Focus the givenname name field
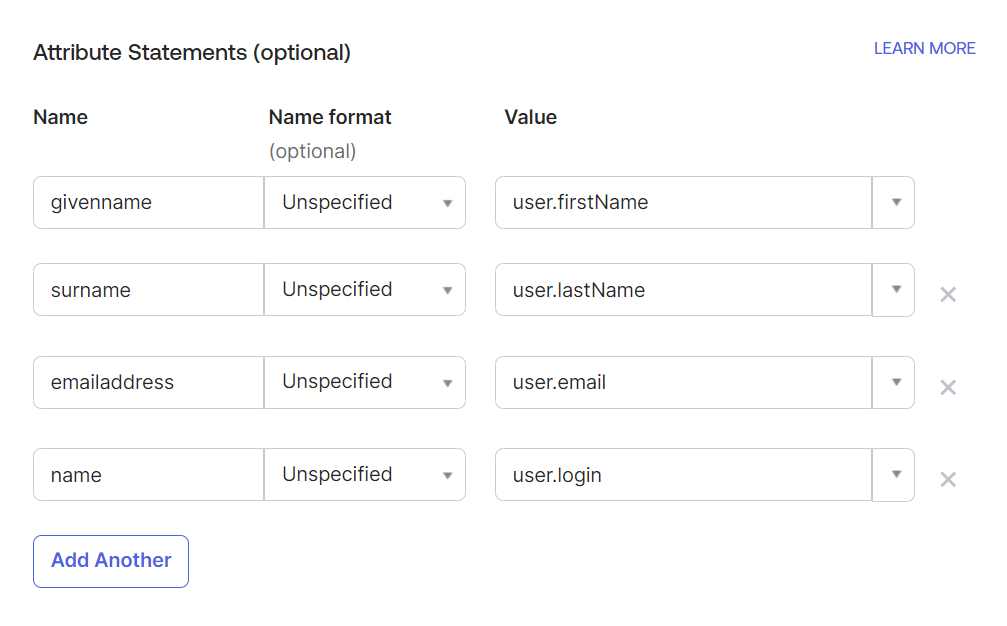Viewport: 1007px width, 626px height. coord(148,202)
